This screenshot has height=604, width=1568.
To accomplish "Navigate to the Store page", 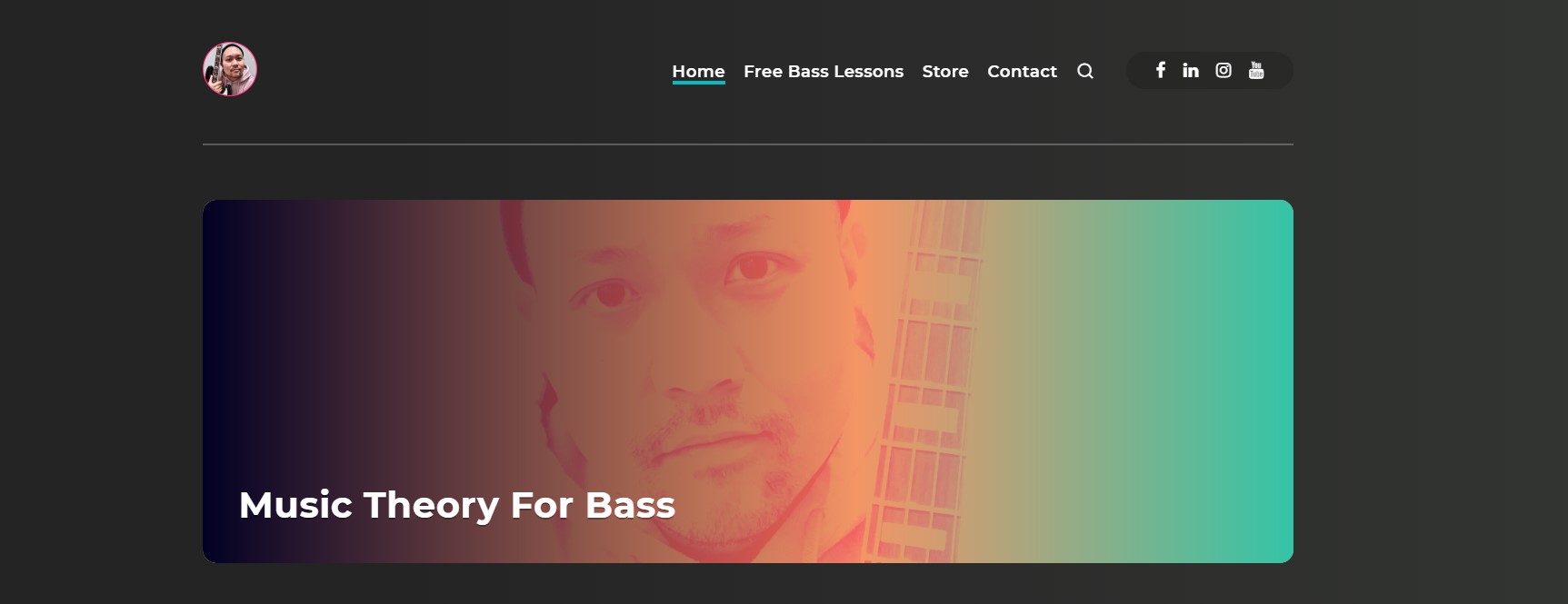I will (x=945, y=71).
